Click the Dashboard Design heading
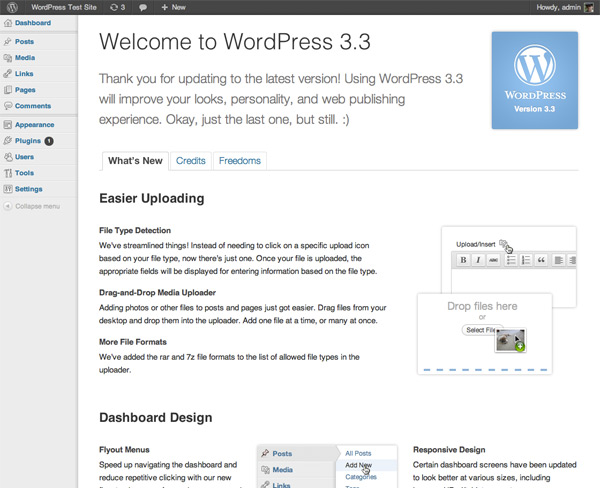Viewport: 600px width, 488px height. [x=155, y=418]
